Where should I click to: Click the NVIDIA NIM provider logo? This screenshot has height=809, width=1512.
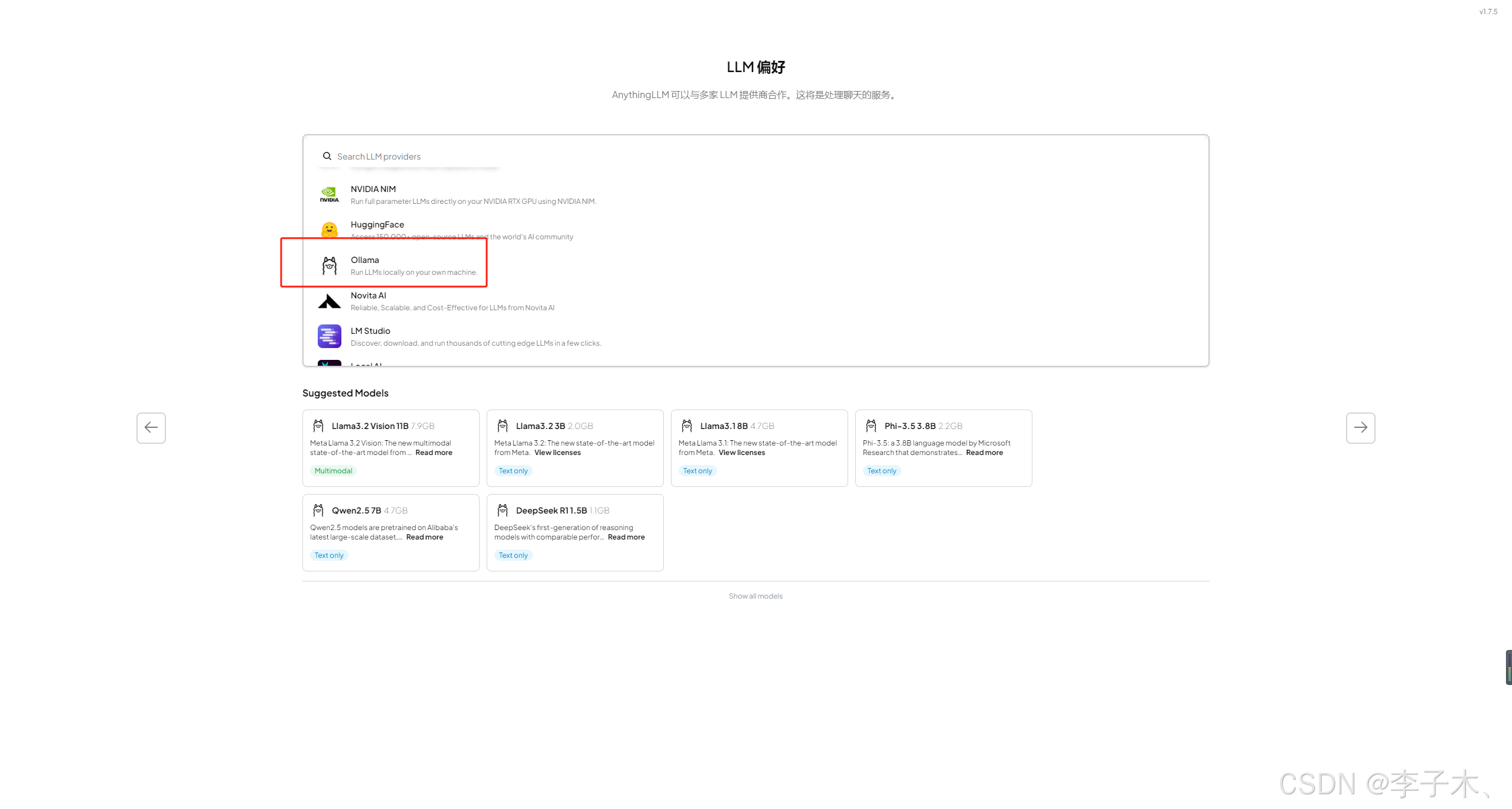(x=329, y=194)
